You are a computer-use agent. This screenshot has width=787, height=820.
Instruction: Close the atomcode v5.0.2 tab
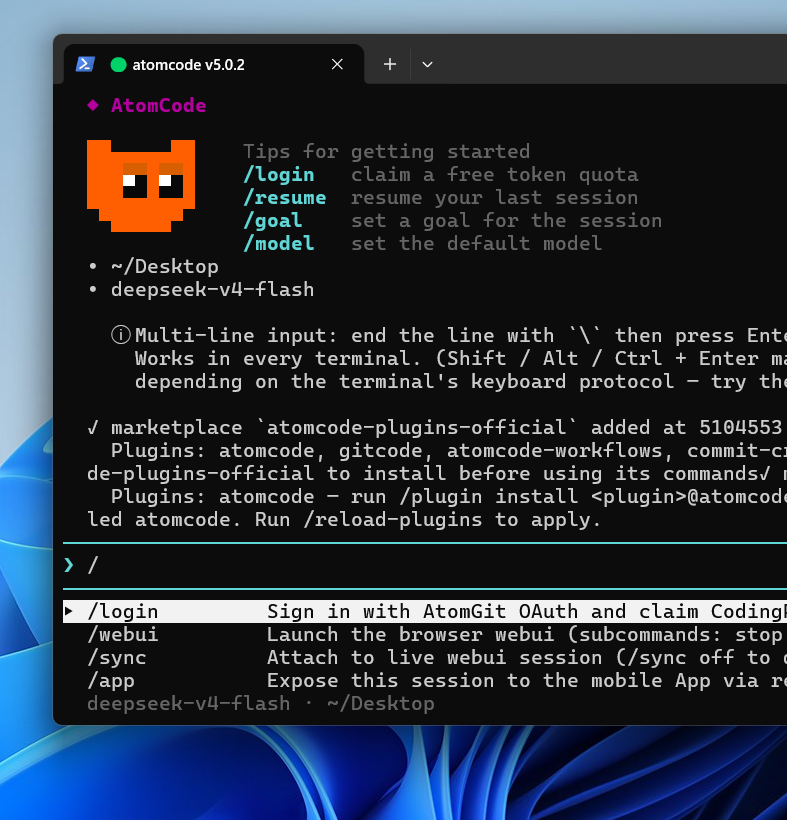[x=337, y=64]
